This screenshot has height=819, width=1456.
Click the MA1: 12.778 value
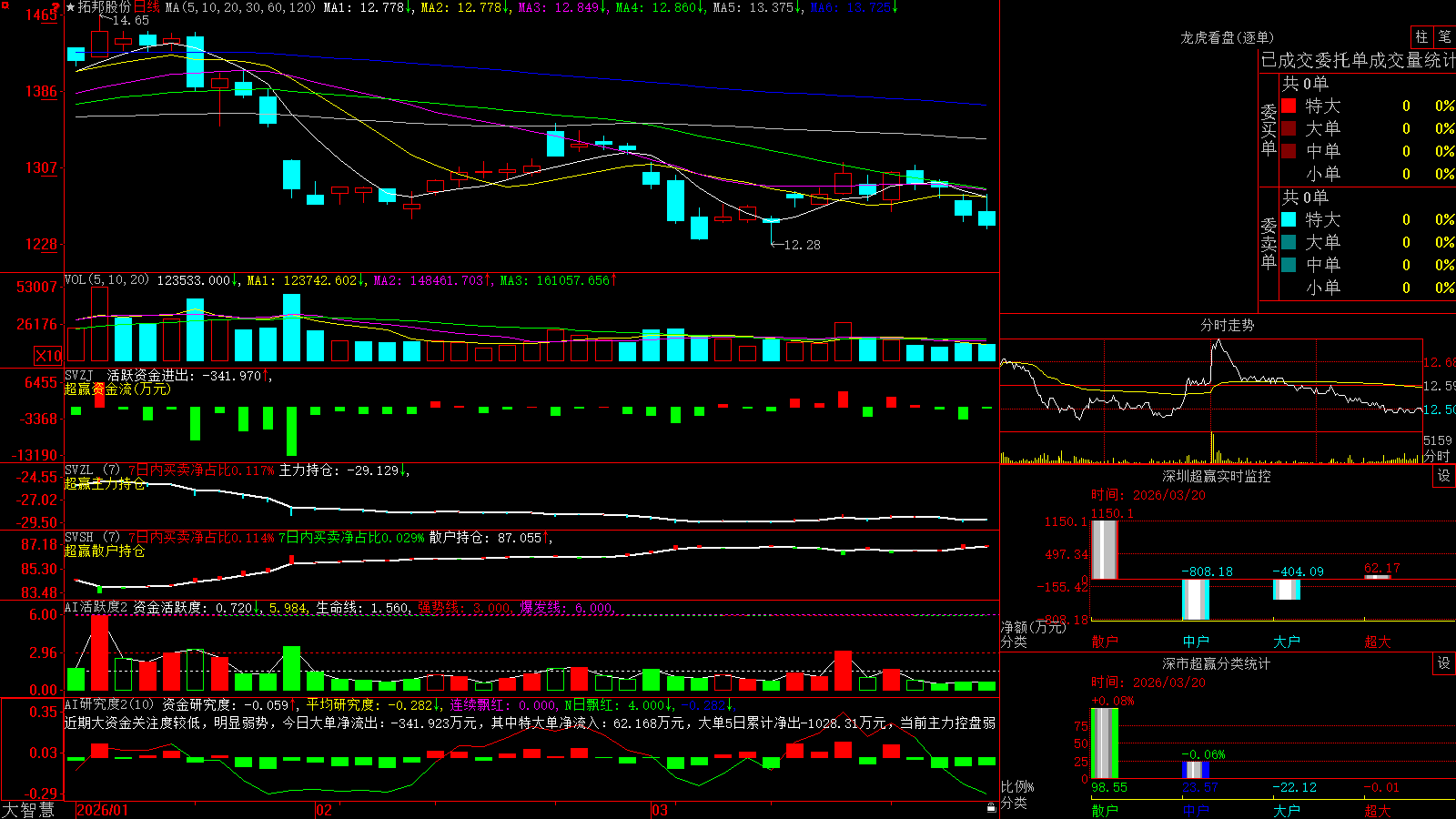point(369,7)
